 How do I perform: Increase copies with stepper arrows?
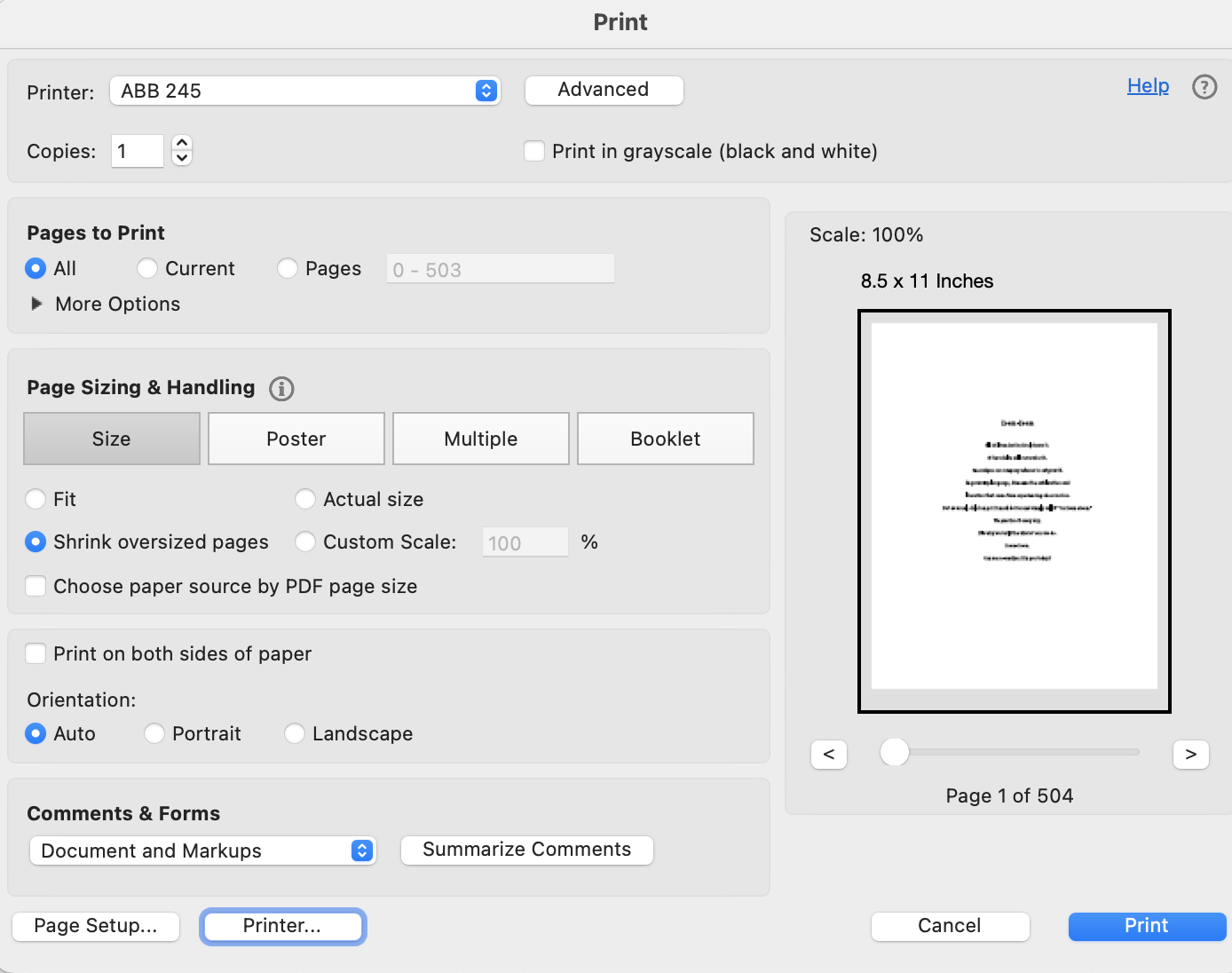pos(182,143)
